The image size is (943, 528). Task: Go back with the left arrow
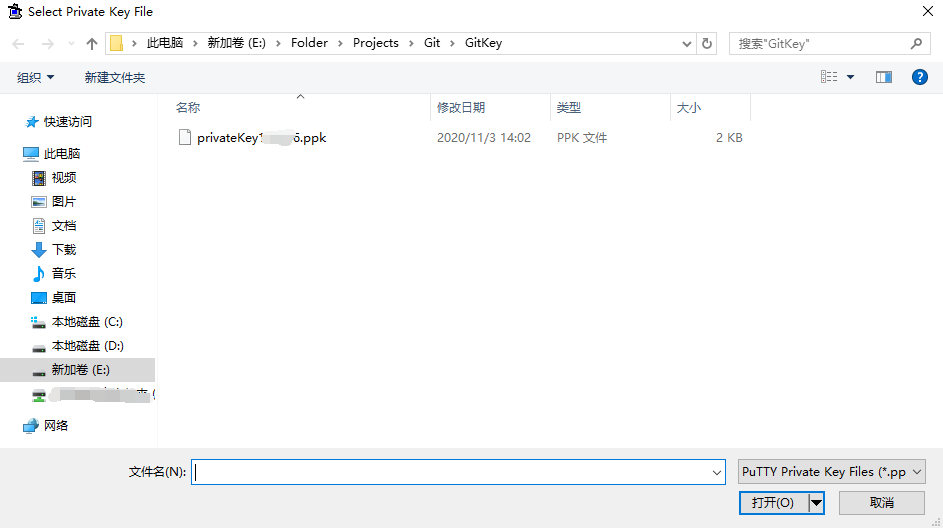[x=19, y=43]
